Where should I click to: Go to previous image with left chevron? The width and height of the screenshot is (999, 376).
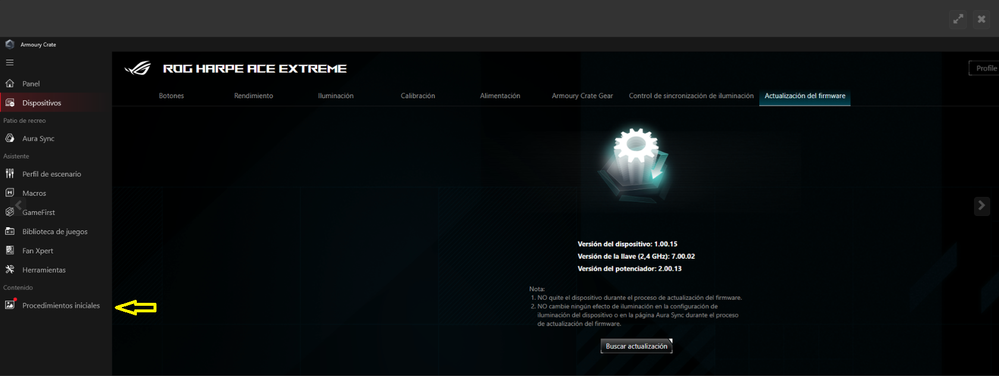18,205
